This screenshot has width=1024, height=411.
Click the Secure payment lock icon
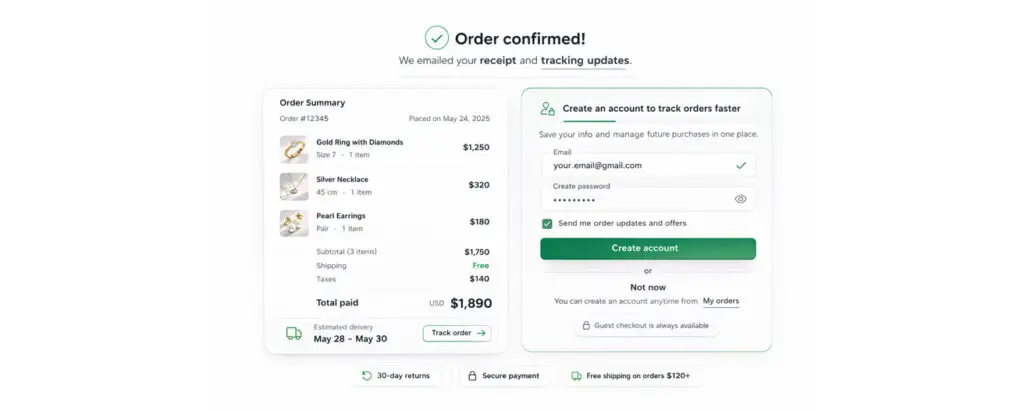coord(471,376)
